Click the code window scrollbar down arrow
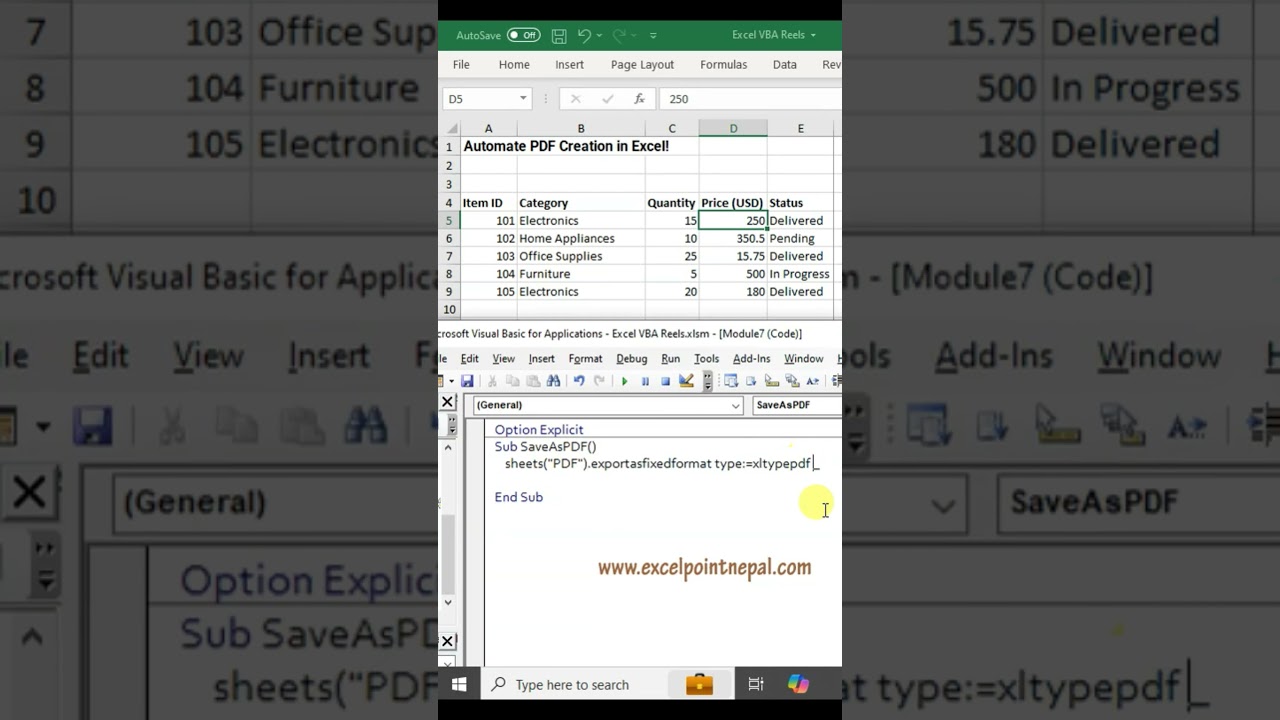1280x720 pixels. tap(448, 602)
